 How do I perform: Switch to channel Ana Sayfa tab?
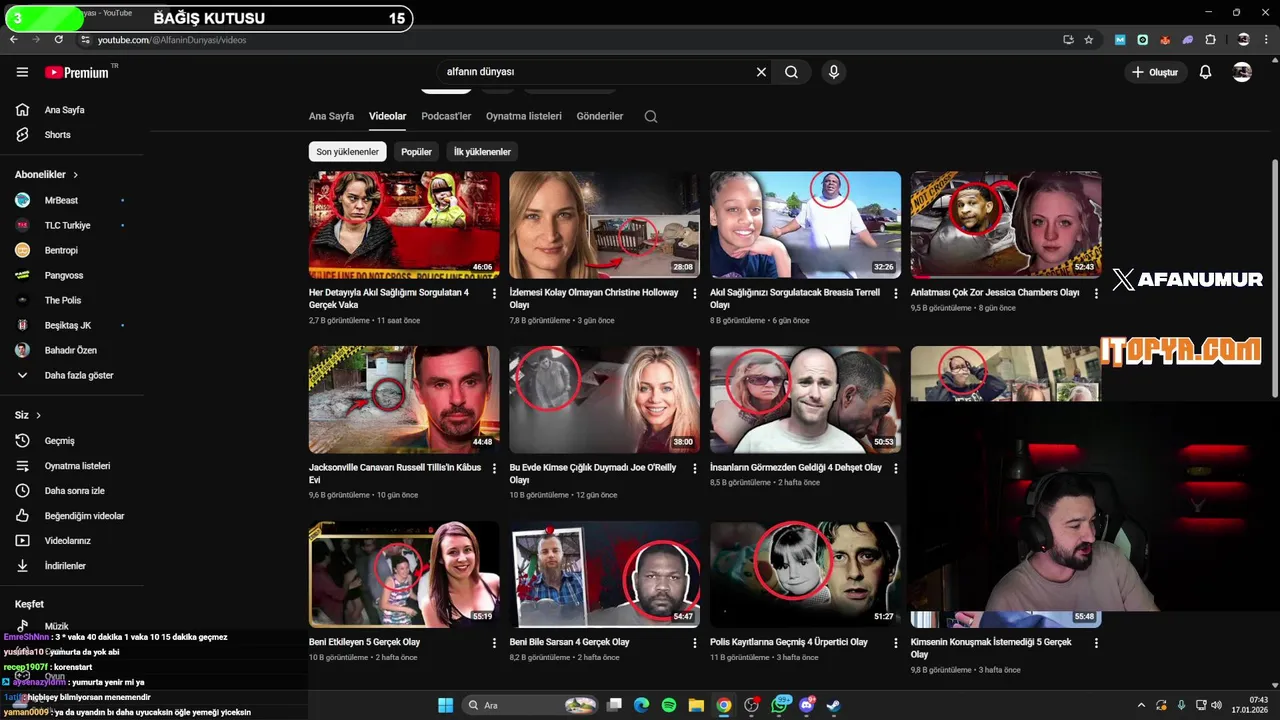pos(331,116)
